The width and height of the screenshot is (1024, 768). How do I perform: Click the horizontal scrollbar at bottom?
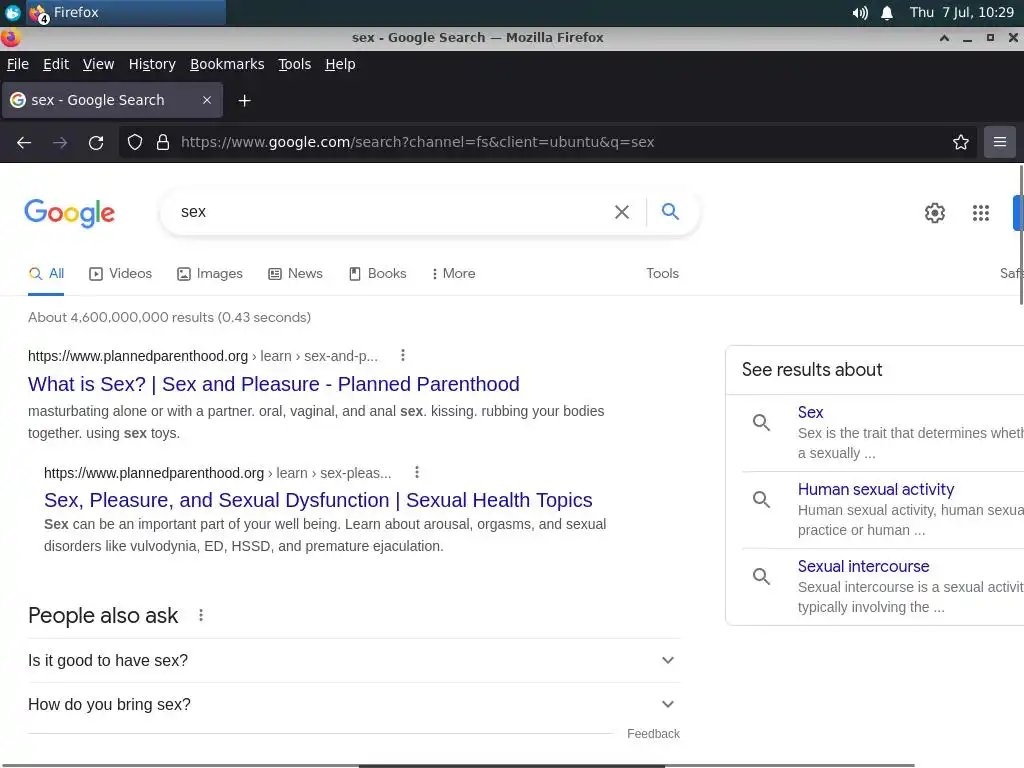coord(511,765)
